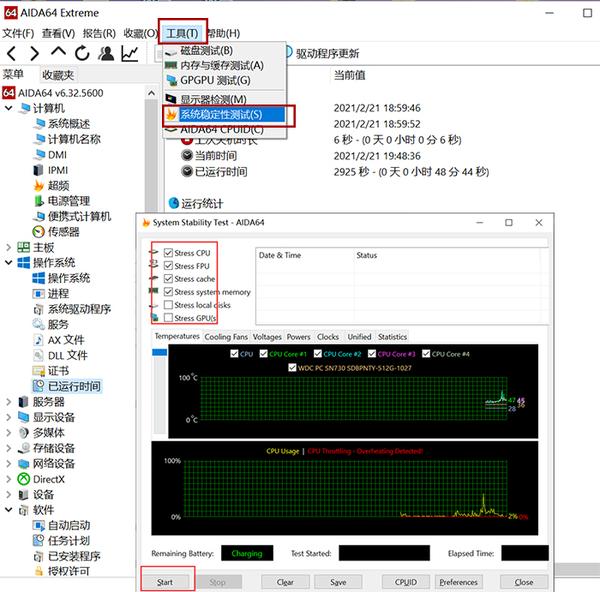The height and width of the screenshot is (592, 600).
Task: Switch to the 收藏夹 favorites tab
Action: pyautogui.click(x=58, y=75)
